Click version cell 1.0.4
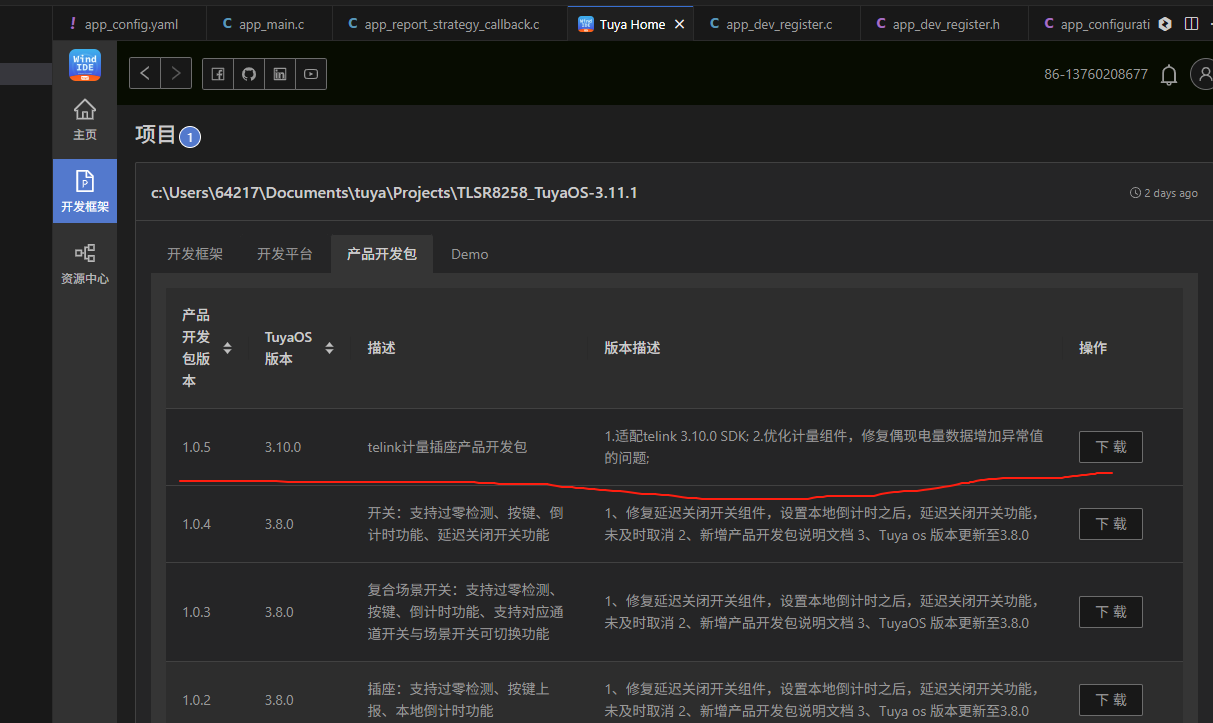This screenshot has width=1213, height=723. tap(197, 524)
